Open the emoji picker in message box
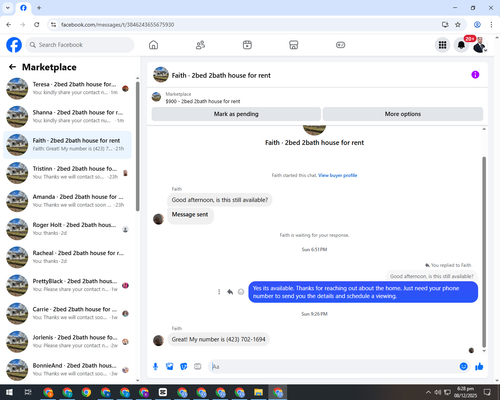The height and width of the screenshot is (400, 500). pyautogui.click(x=463, y=367)
